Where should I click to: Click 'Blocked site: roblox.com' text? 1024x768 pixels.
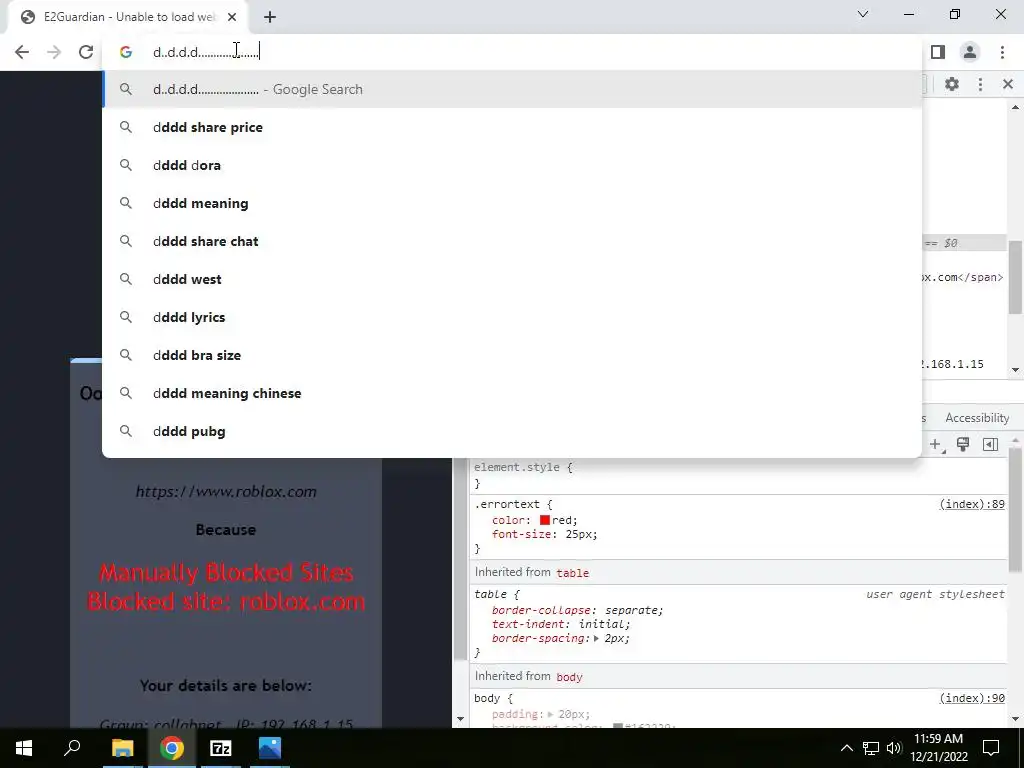click(226, 601)
